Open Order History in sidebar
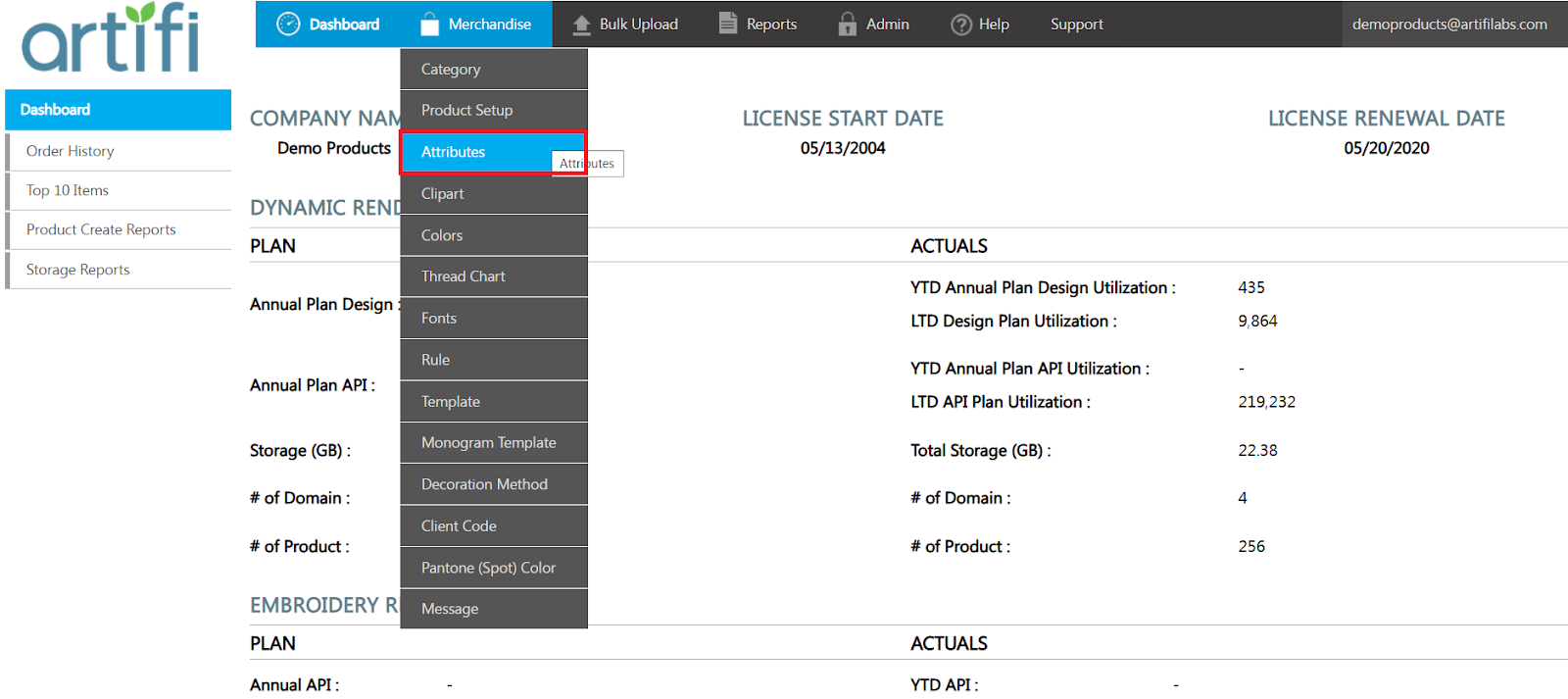The width and height of the screenshot is (1568, 699). pyautogui.click(x=119, y=151)
